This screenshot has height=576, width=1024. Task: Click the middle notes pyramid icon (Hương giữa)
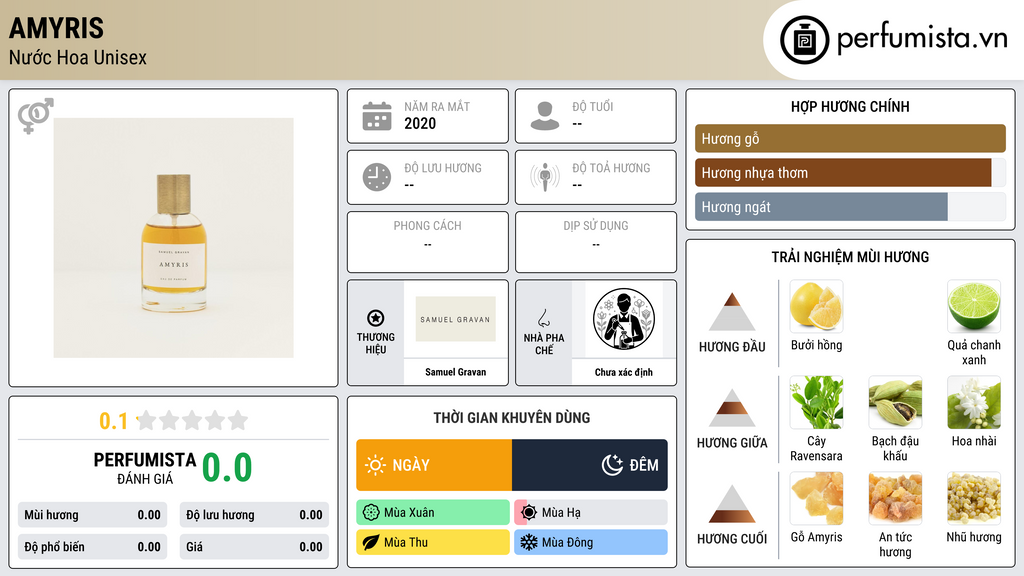[732, 408]
